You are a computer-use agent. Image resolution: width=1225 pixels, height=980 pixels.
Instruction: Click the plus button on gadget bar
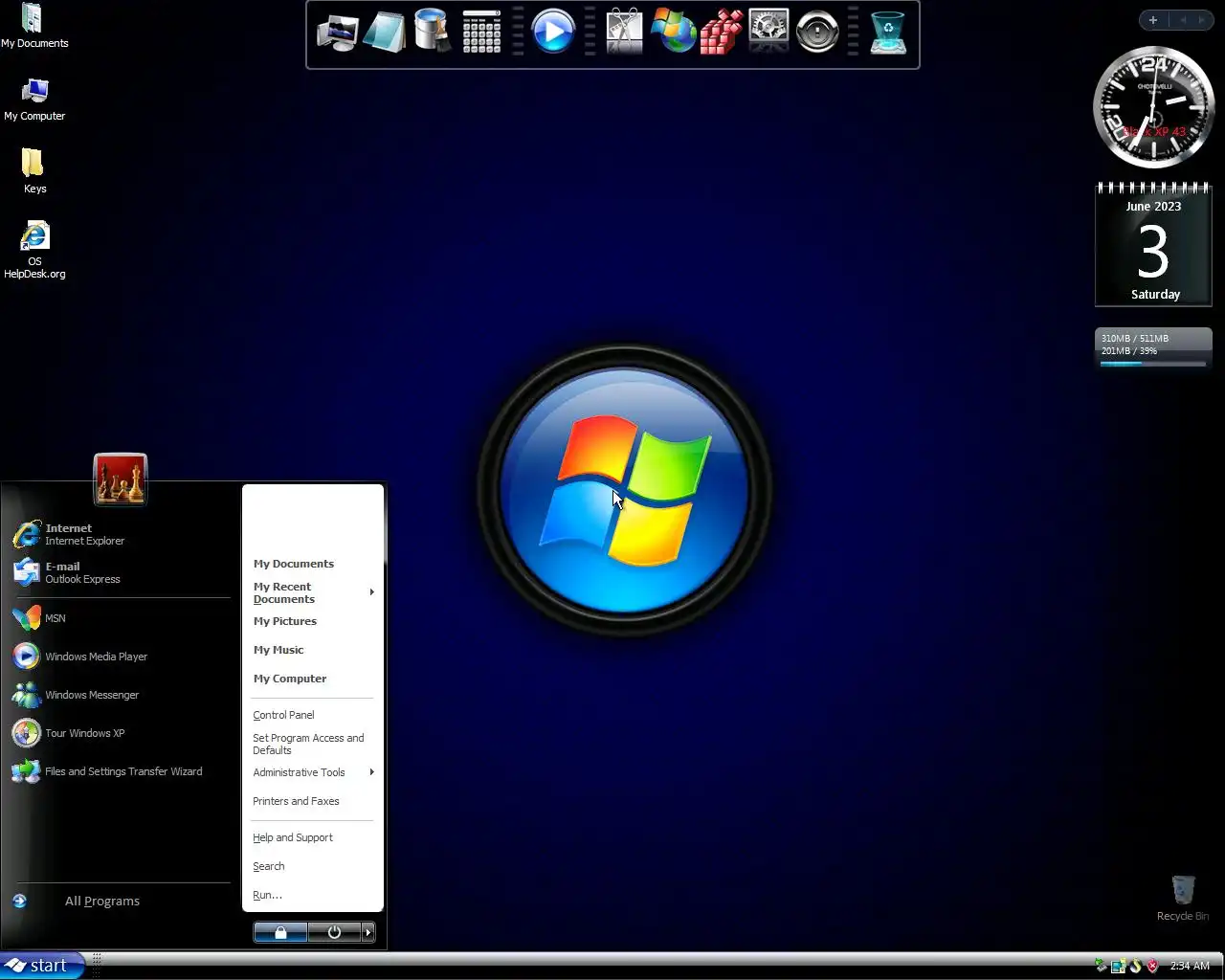(x=1153, y=20)
